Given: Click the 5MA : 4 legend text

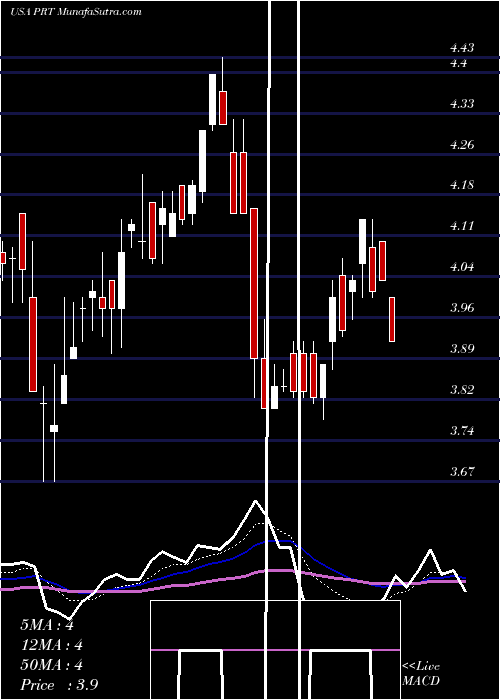Looking at the screenshot, I should [x=47, y=625].
